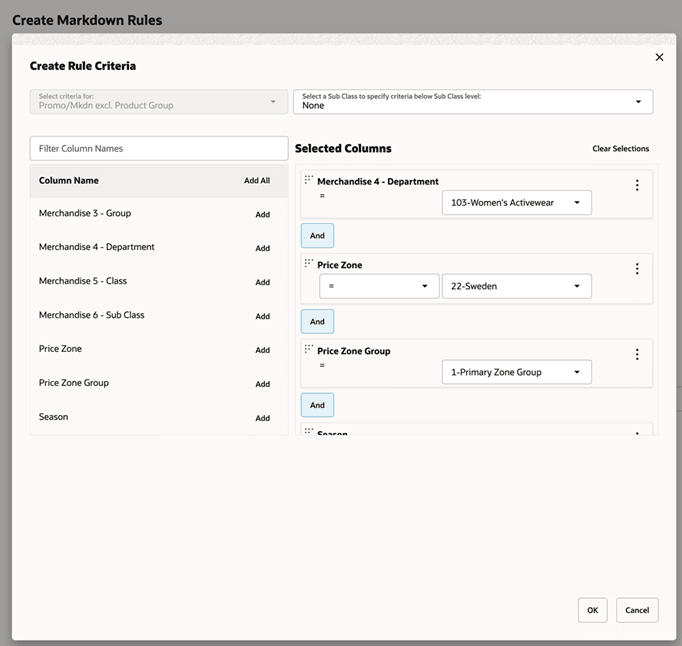Click the Cancel button
This screenshot has width=682, height=646.
point(637,610)
